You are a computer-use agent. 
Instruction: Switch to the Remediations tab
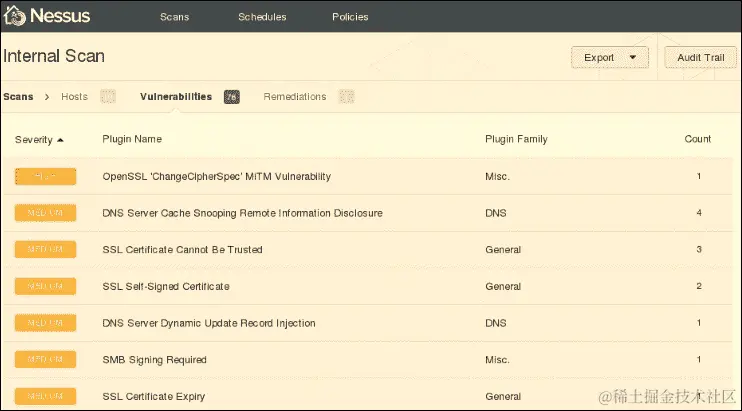point(295,97)
